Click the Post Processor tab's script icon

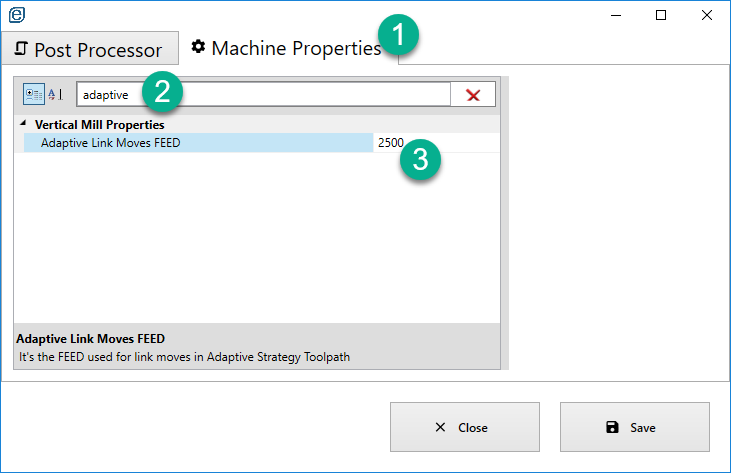(x=21, y=49)
